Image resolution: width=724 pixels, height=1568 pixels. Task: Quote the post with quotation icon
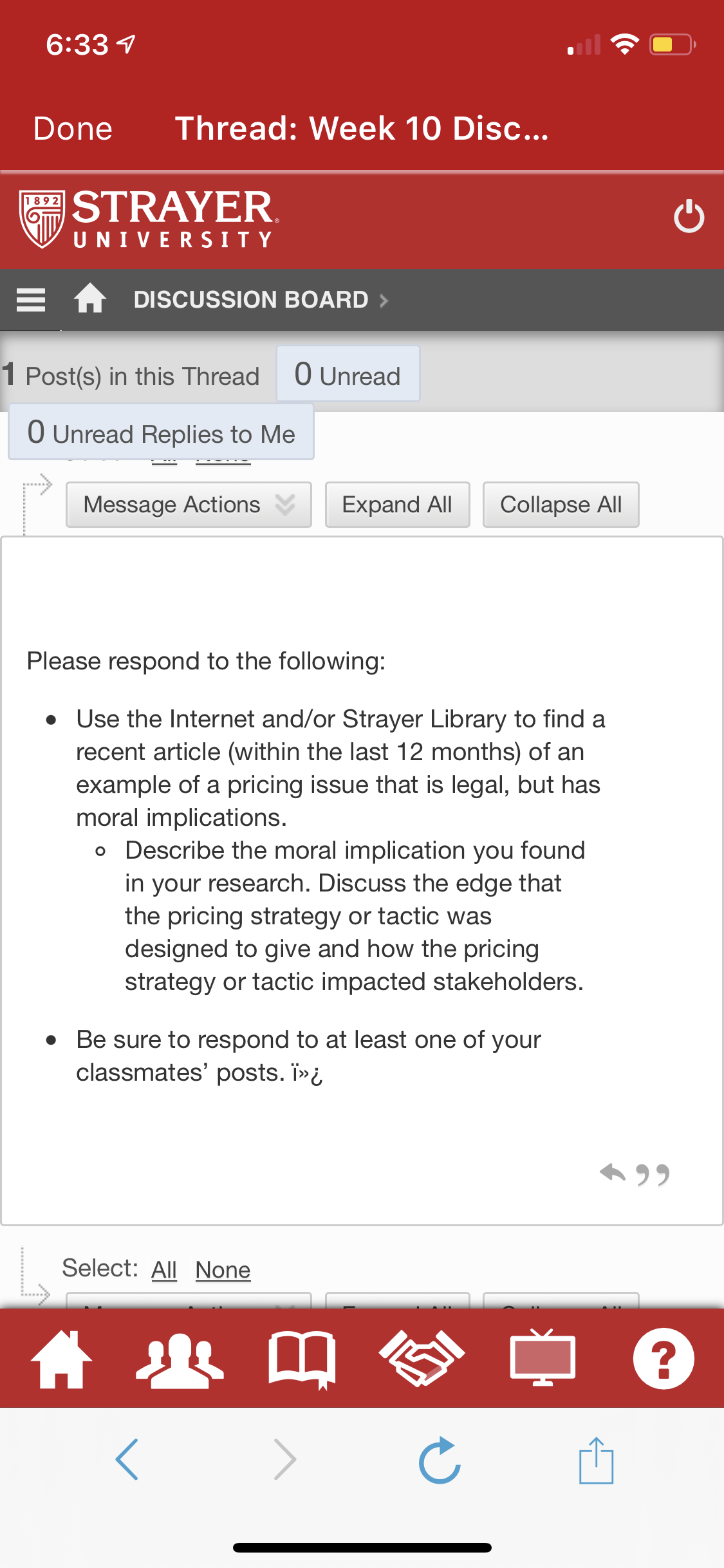coord(653,1175)
